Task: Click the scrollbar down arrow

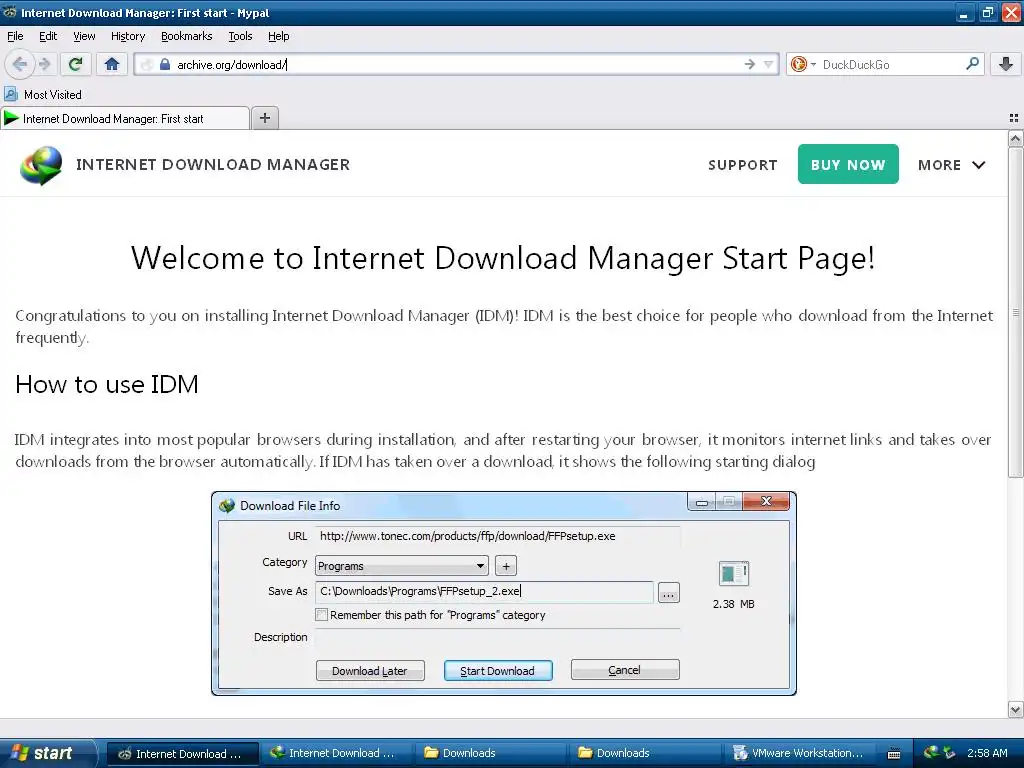Action: 1015,709
